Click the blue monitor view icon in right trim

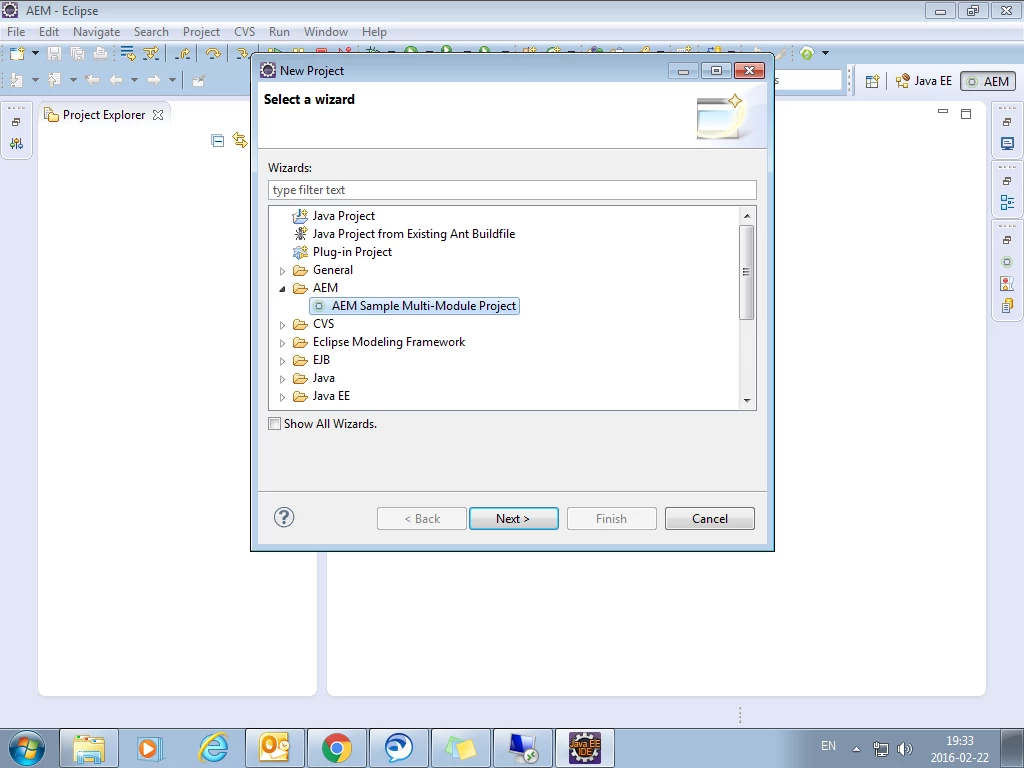(x=1007, y=144)
